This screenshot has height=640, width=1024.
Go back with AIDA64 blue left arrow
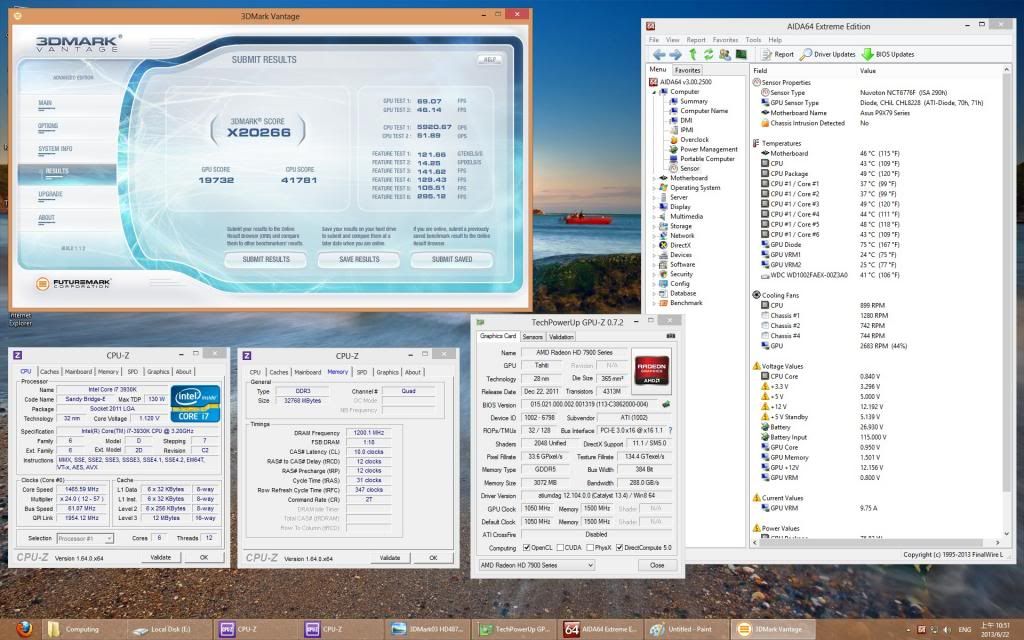pos(659,54)
